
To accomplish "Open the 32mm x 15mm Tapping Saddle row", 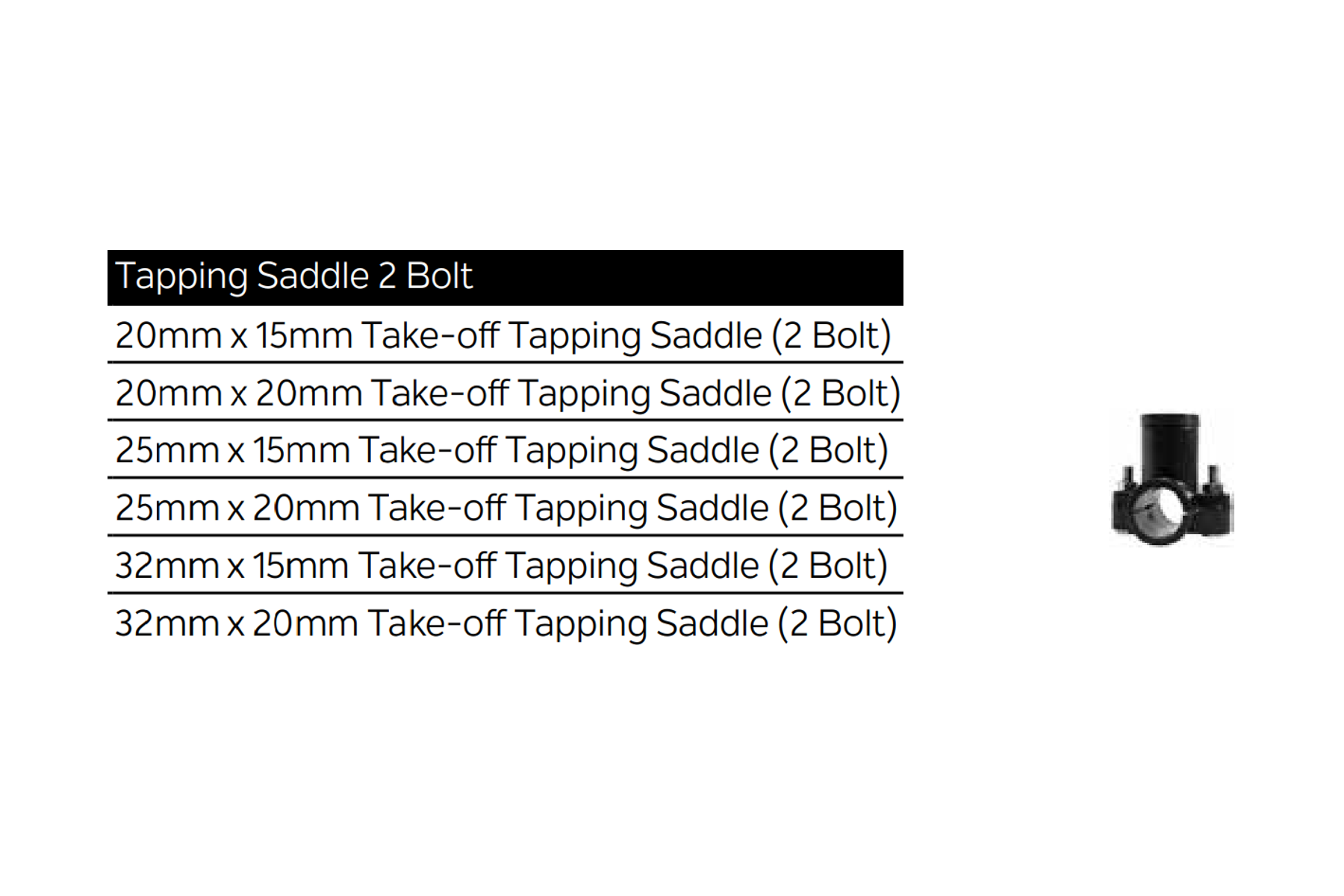I will coord(505,564).
